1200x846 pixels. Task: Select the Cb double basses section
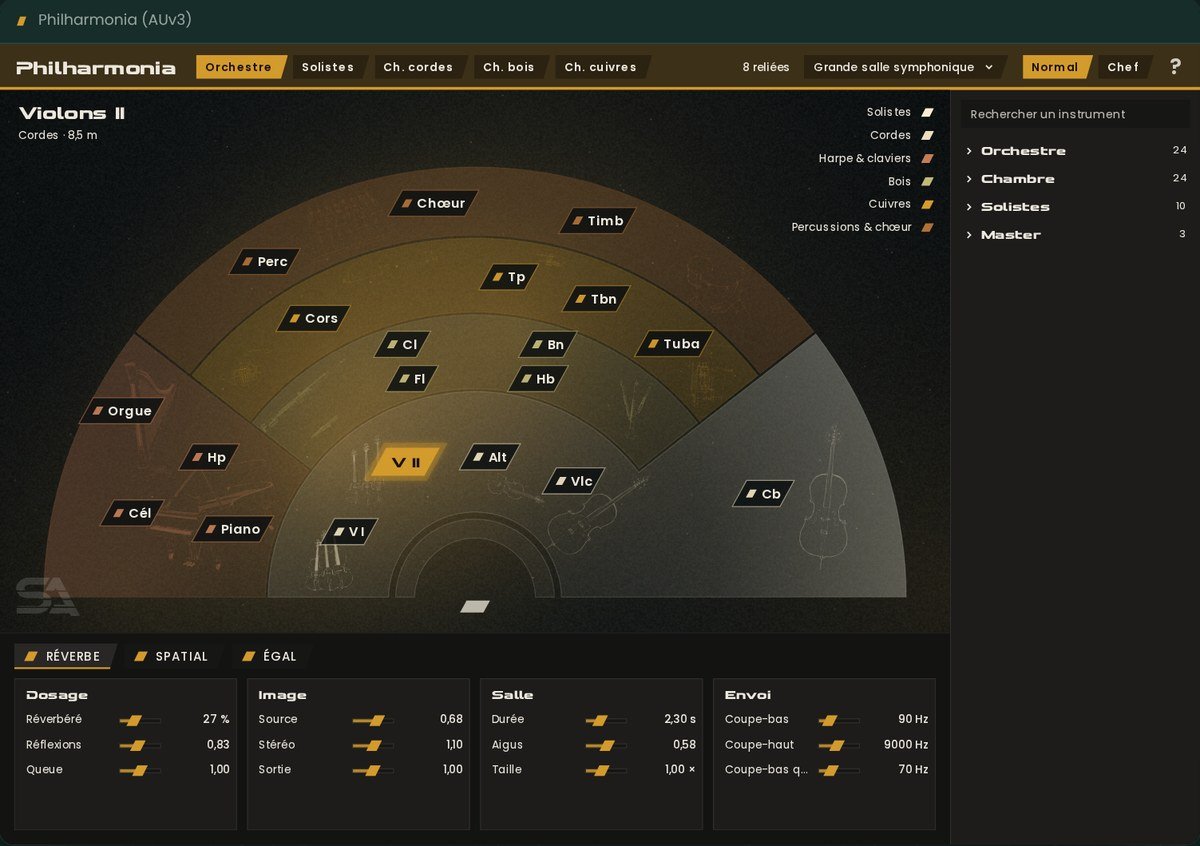[x=763, y=494]
